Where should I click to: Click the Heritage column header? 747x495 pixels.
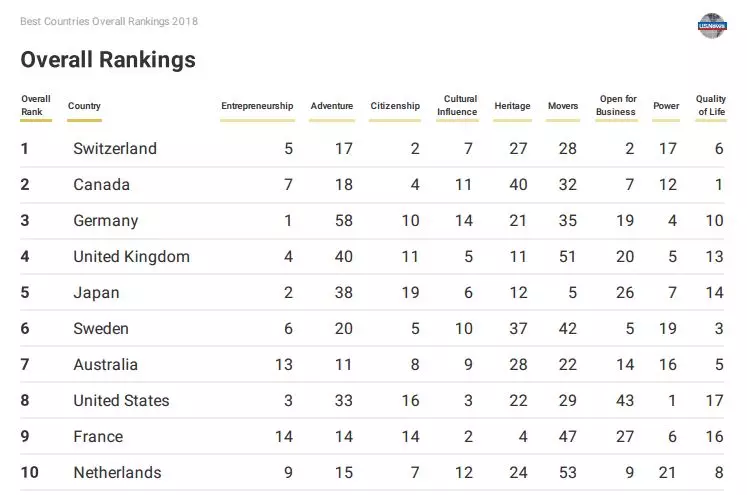(x=513, y=106)
